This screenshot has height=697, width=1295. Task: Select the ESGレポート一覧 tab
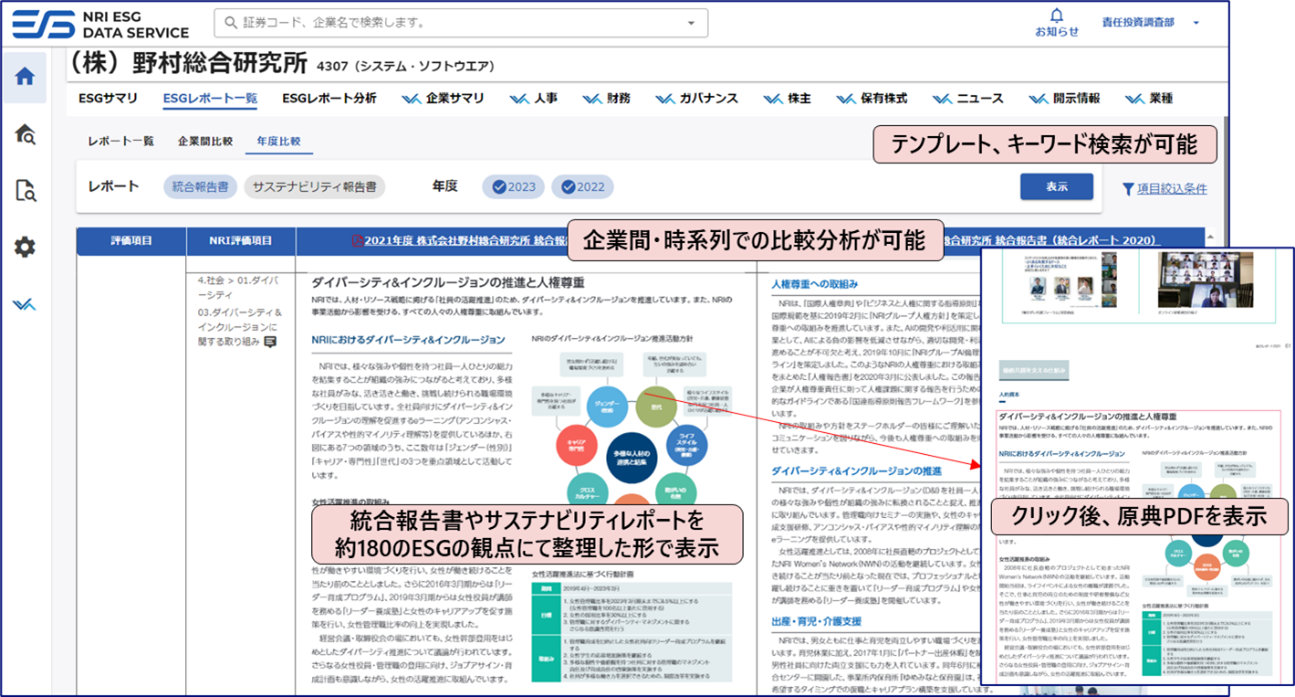coord(210,98)
